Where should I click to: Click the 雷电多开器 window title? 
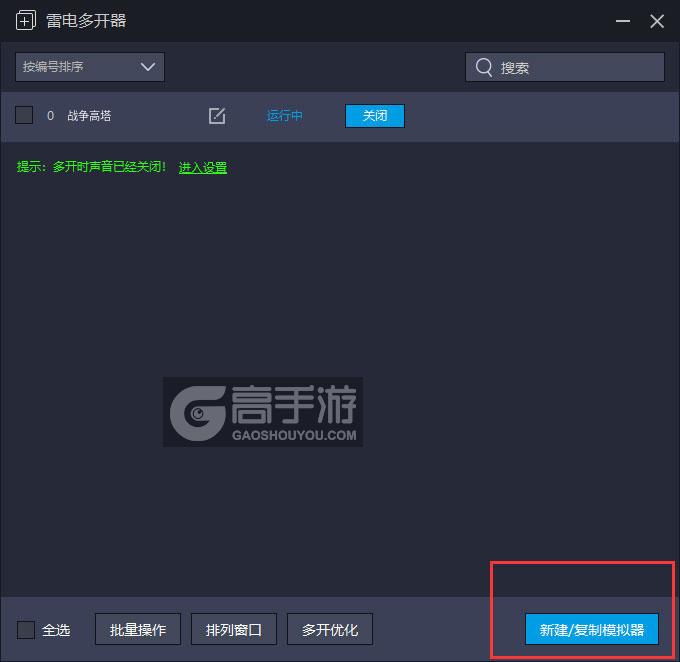coord(86,20)
